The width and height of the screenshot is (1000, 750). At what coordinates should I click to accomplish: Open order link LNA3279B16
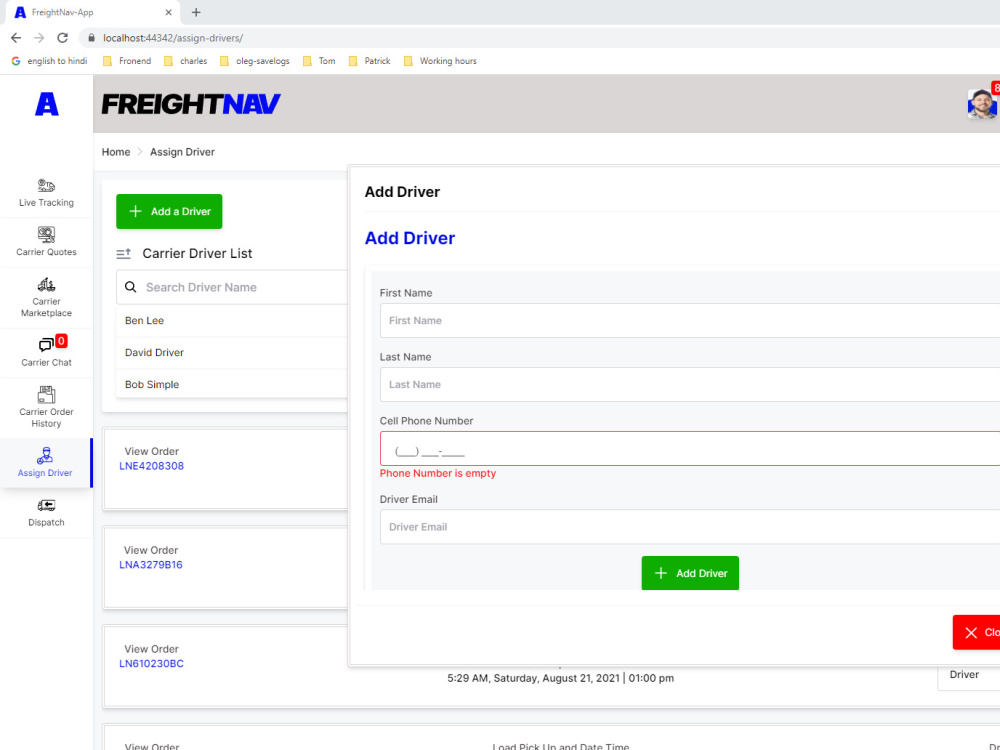point(151,565)
